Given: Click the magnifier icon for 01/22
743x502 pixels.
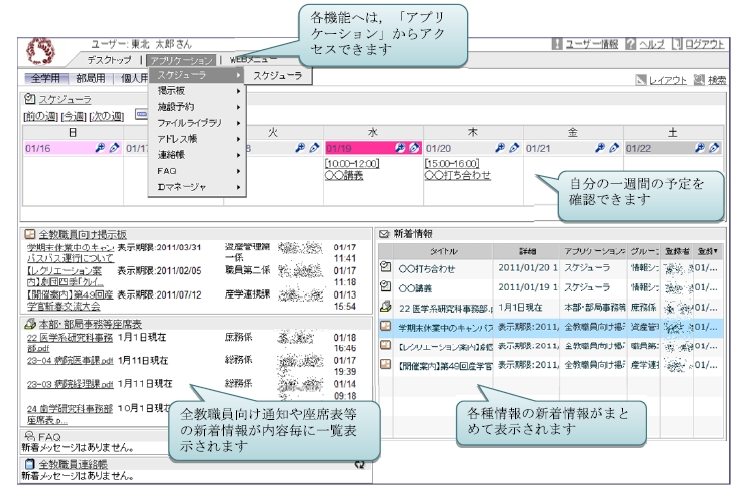Looking at the screenshot, I should pyautogui.click(x=700, y=148).
